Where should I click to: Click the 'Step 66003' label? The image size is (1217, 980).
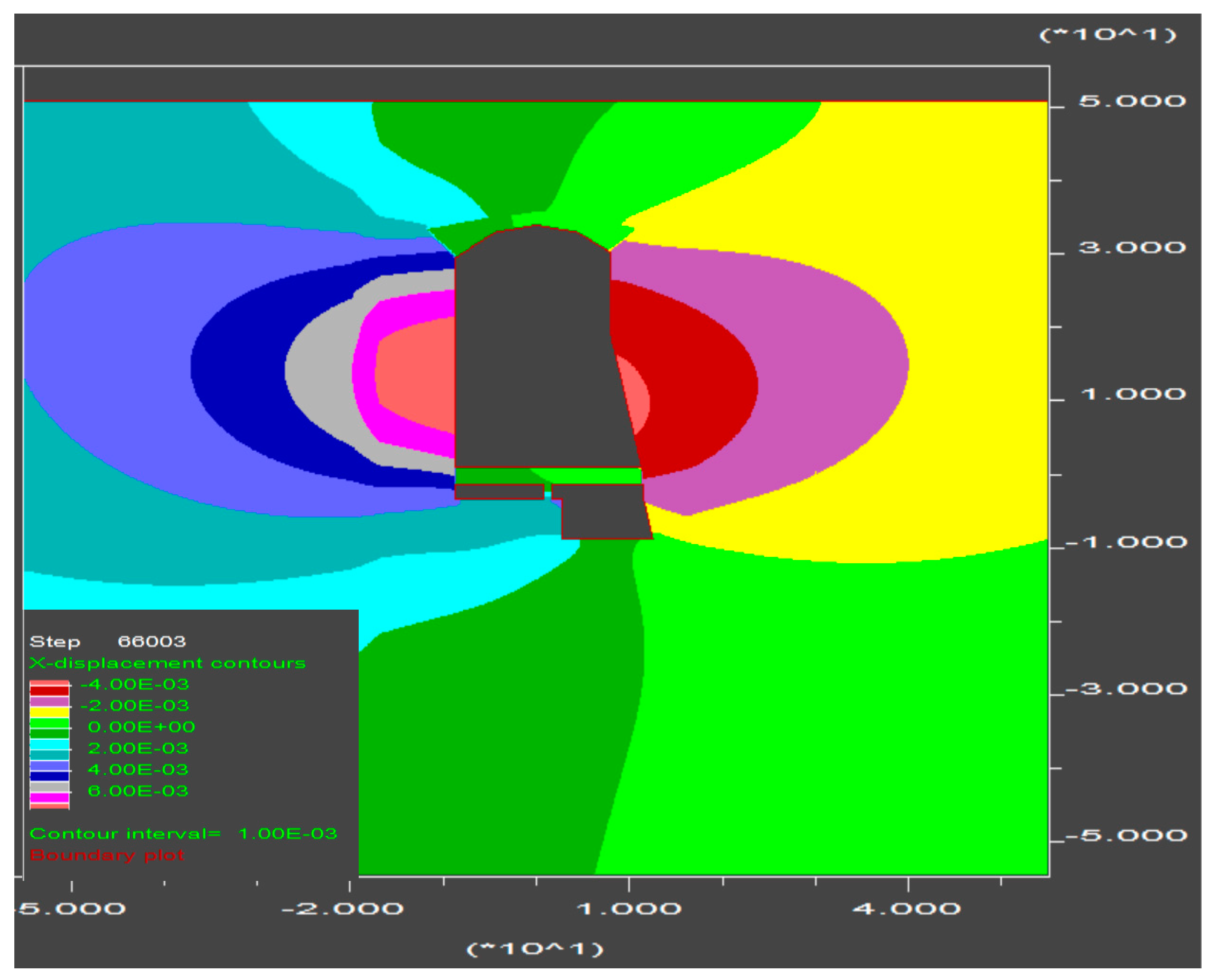(x=107, y=641)
